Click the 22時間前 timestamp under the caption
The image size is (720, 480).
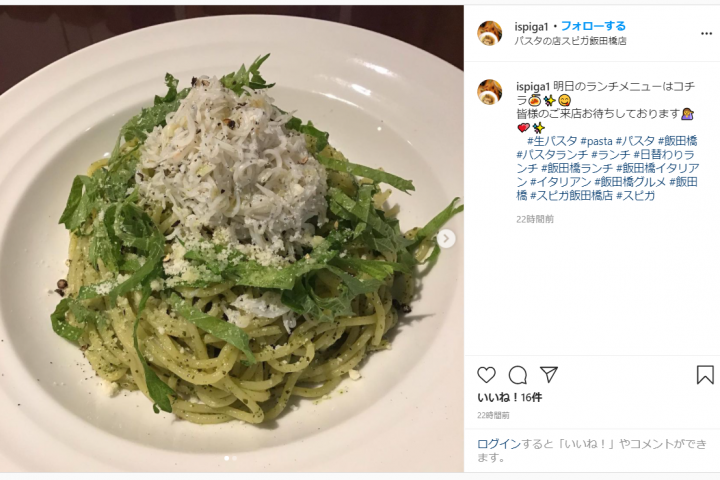click(x=535, y=220)
